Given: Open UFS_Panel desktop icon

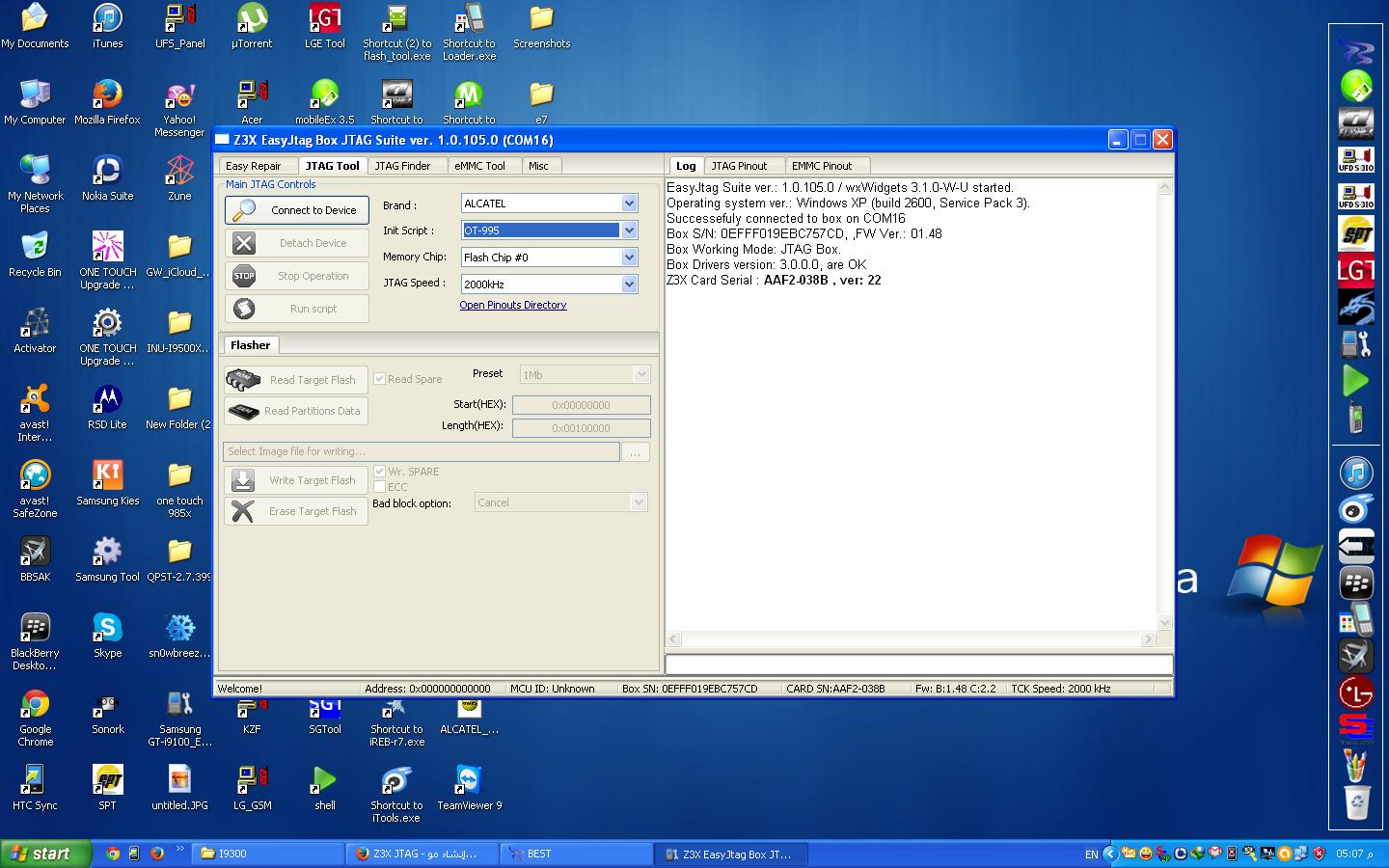Looking at the screenshot, I should (x=179, y=27).
